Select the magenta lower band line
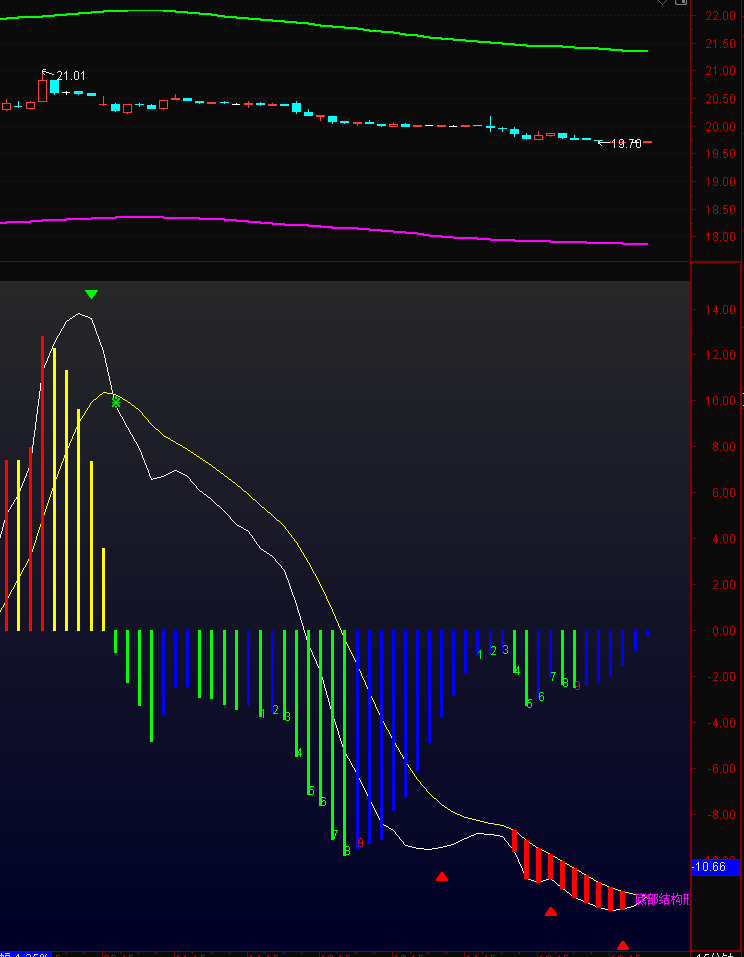This screenshot has width=744, height=957. coord(323,230)
